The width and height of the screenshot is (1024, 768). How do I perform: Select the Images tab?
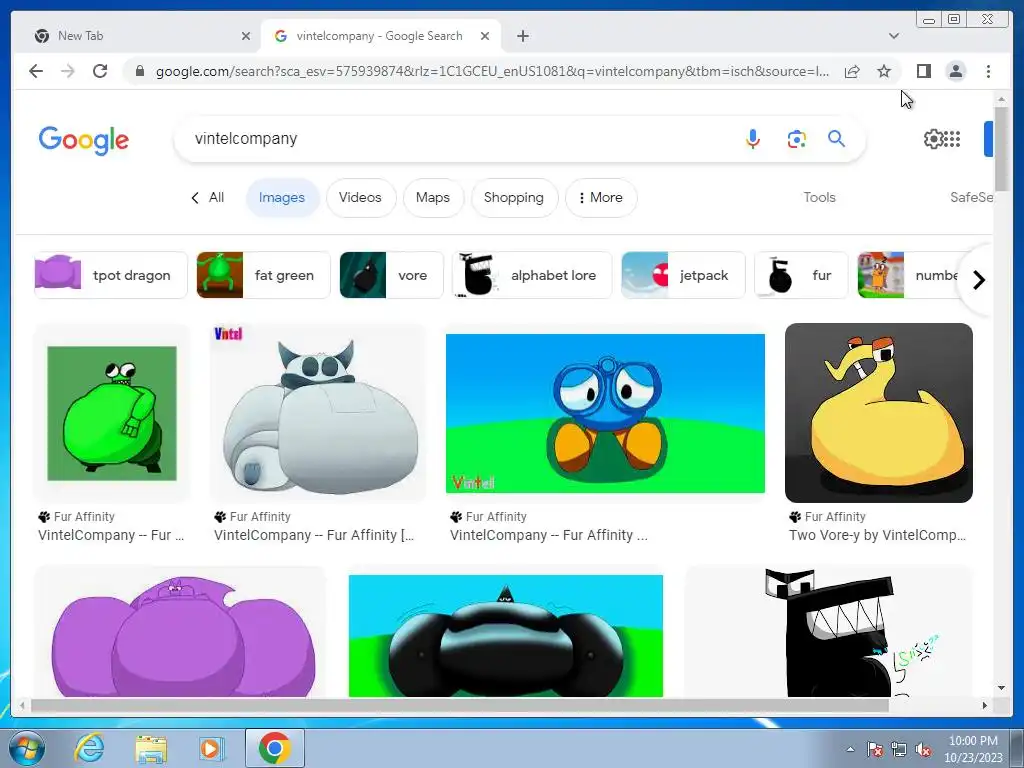(x=281, y=197)
